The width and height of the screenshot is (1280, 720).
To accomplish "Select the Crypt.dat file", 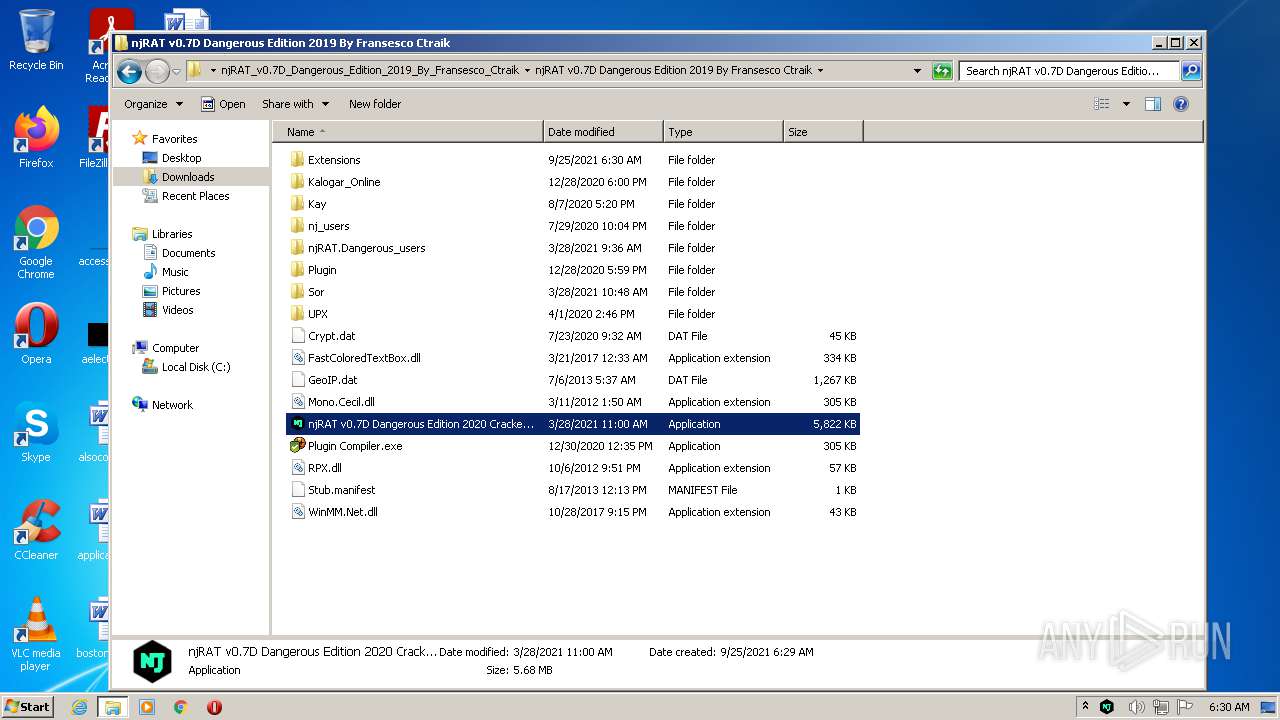I will [572, 336].
